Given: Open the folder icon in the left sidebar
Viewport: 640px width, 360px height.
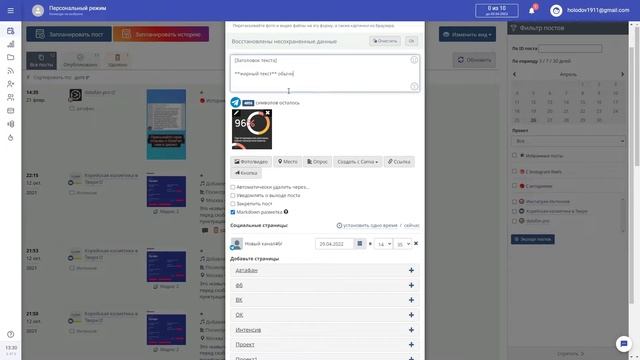Looking at the screenshot, I should pos(11,58).
